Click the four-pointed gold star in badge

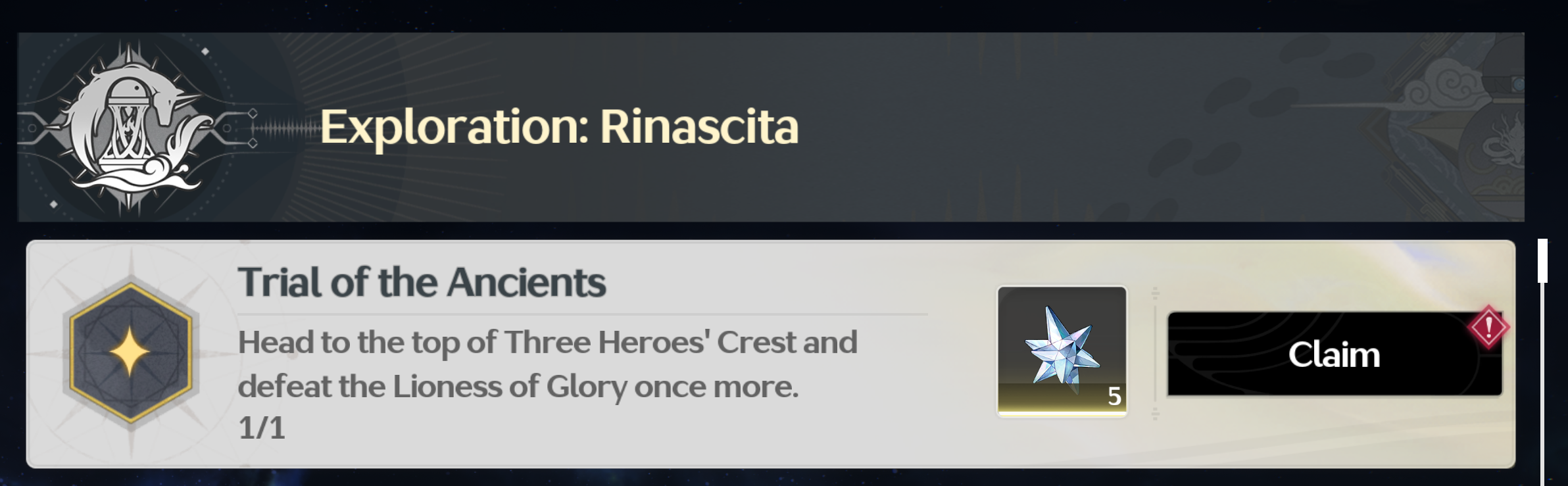click(x=130, y=352)
